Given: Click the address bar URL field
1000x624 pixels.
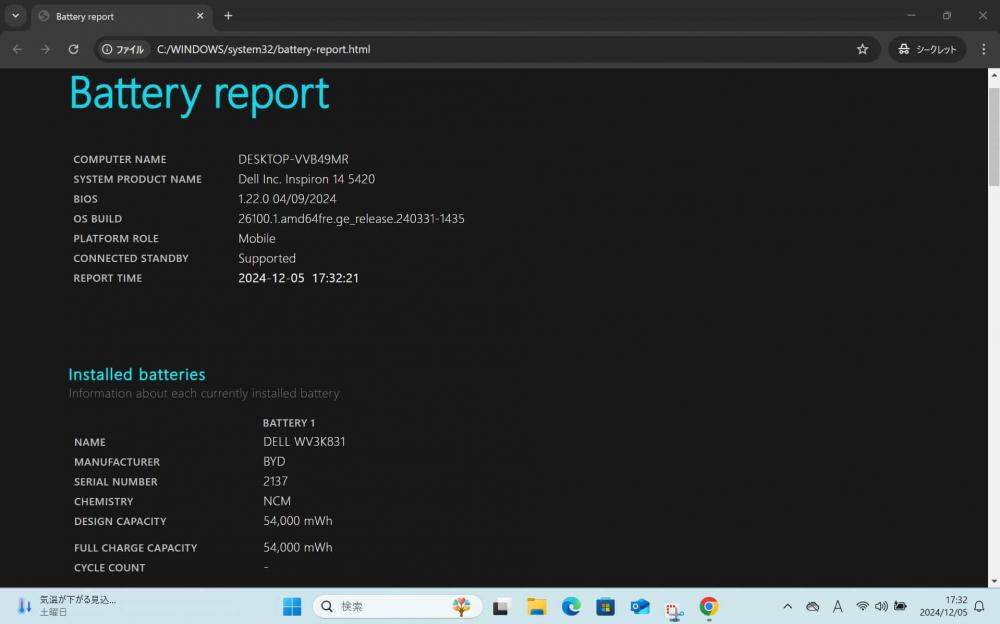Looking at the screenshot, I should click(x=497, y=49).
